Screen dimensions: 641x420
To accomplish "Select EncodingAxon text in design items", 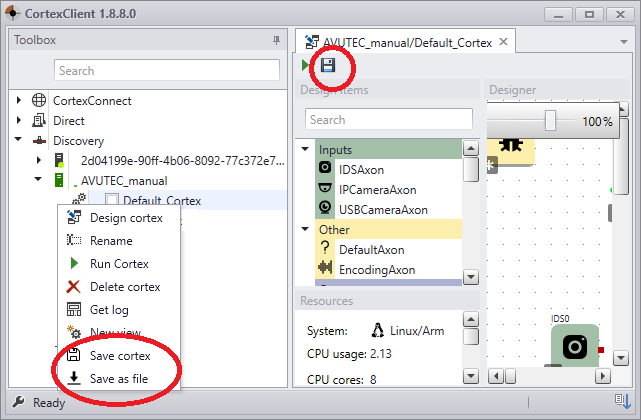I will 377,270.
